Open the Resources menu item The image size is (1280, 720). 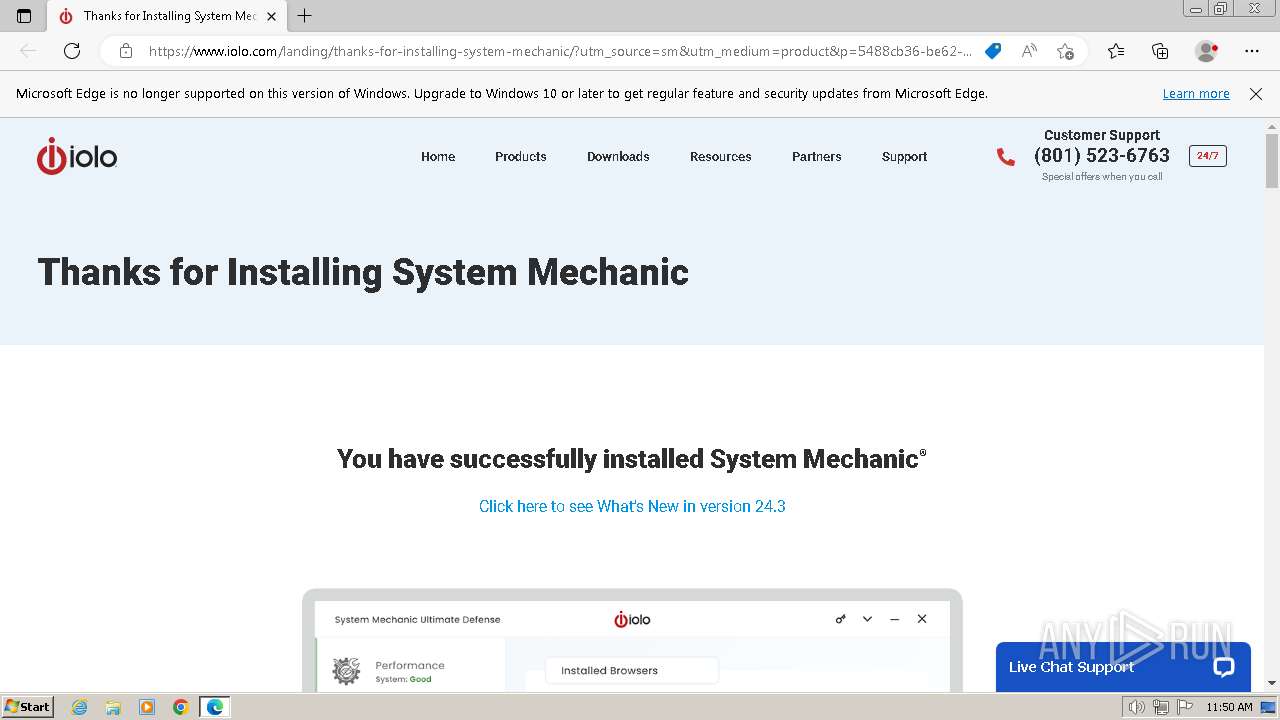click(x=720, y=157)
